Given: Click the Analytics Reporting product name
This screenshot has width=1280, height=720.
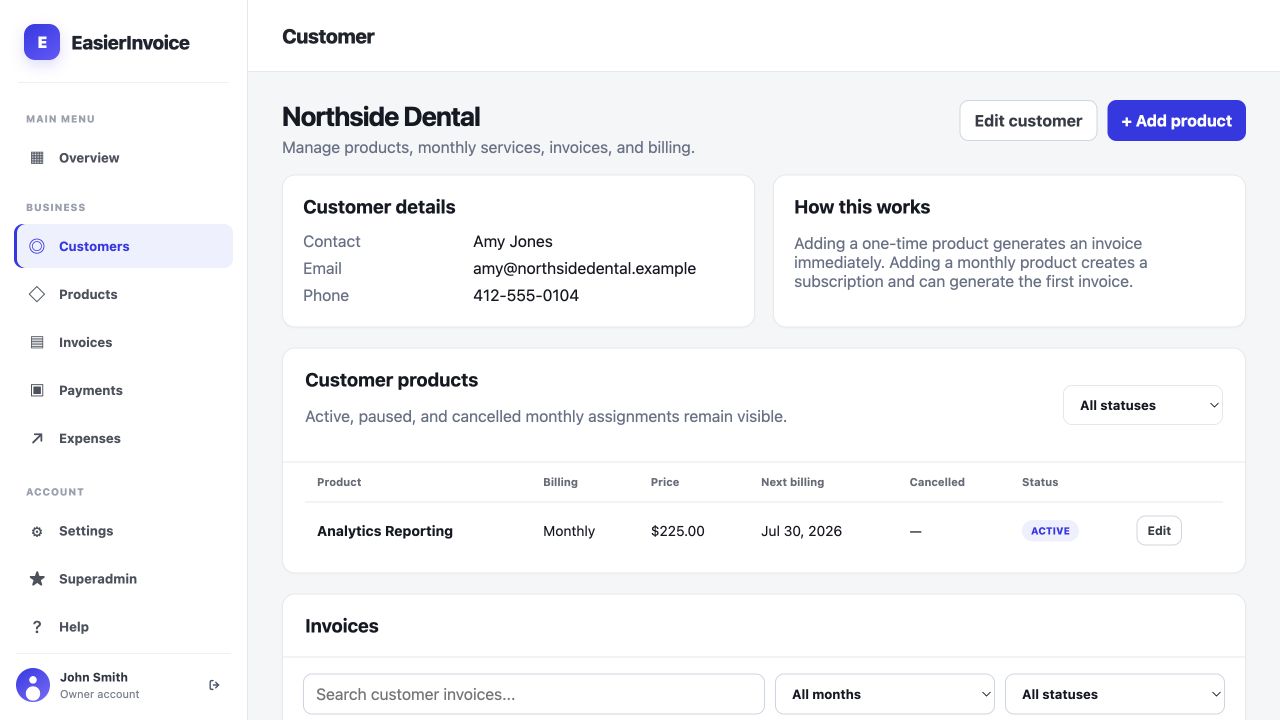Looking at the screenshot, I should [x=385, y=531].
